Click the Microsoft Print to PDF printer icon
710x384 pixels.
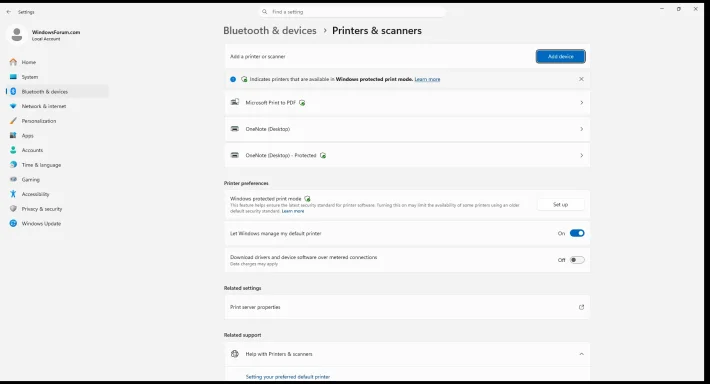coord(235,102)
